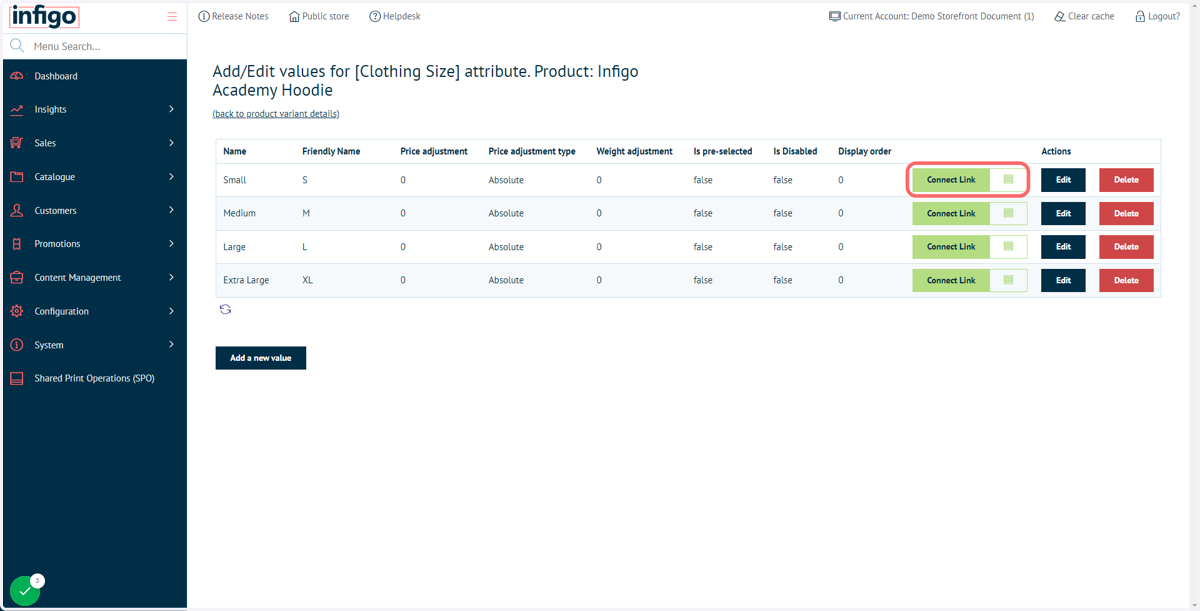Click Connect Link for Medium
This screenshot has height=611, width=1200.
951,213
